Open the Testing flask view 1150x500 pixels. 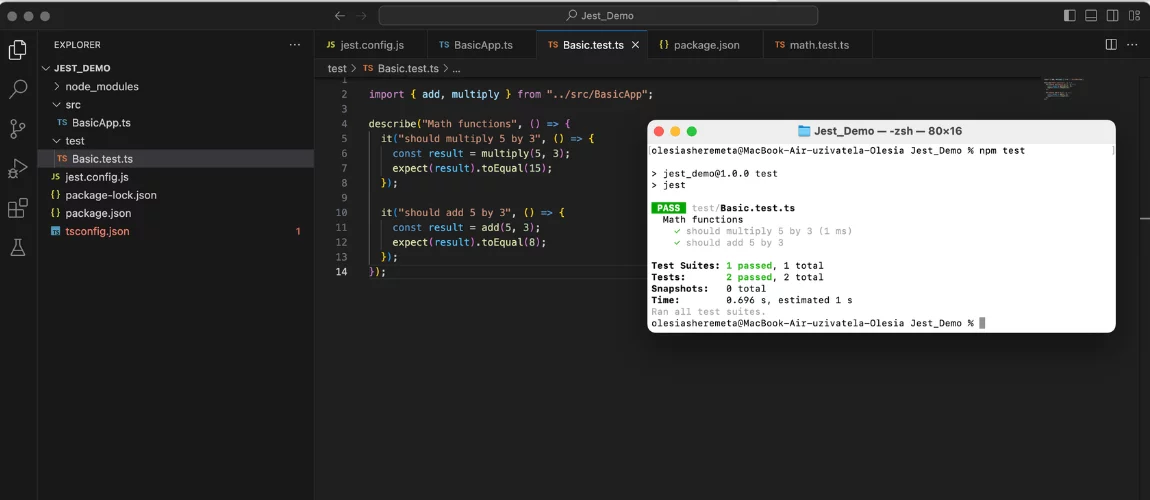tap(17, 247)
